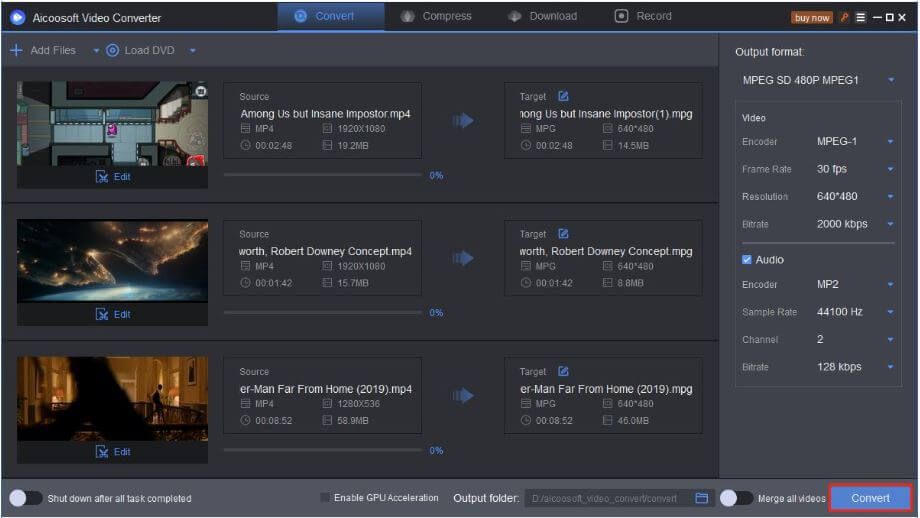This screenshot has width=920, height=518.
Task: Click Robert Downey Concept progress bar
Action: 323,312
